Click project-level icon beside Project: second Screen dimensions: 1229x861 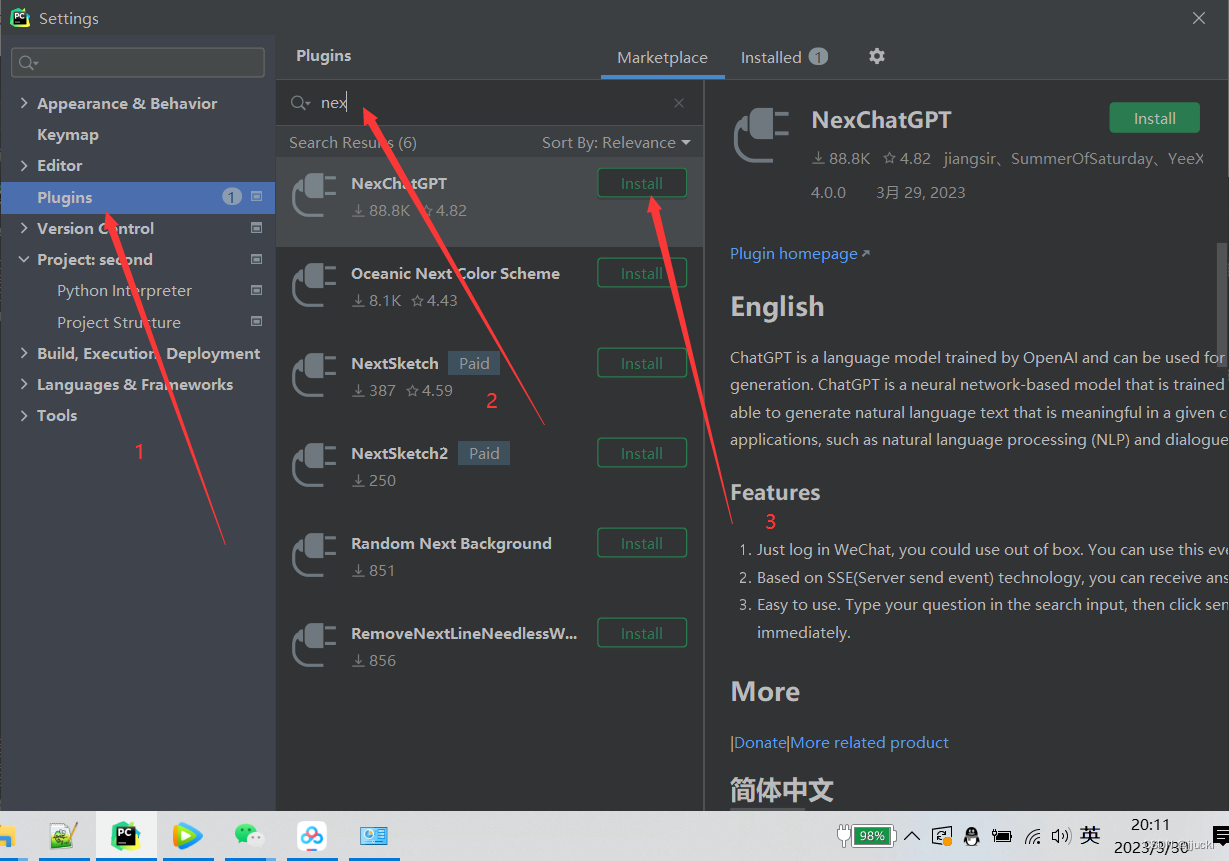[x=257, y=259]
